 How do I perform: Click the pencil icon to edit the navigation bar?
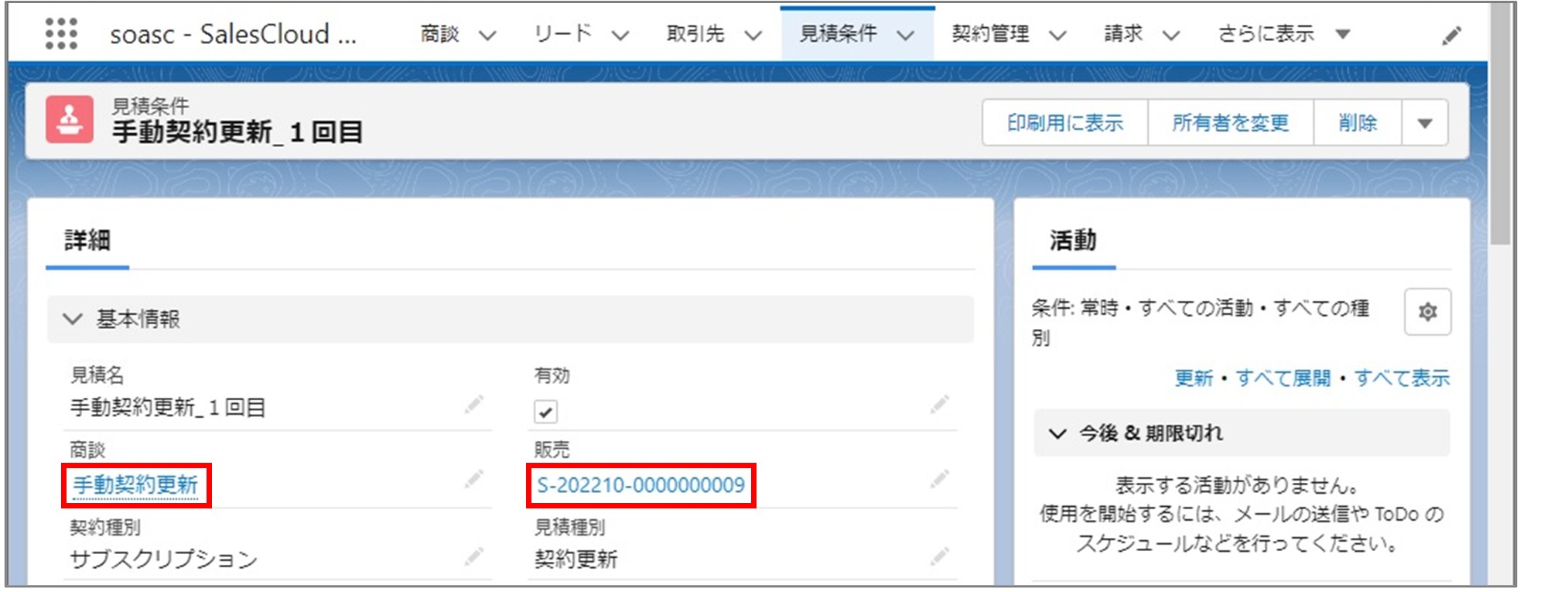[1452, 36]
